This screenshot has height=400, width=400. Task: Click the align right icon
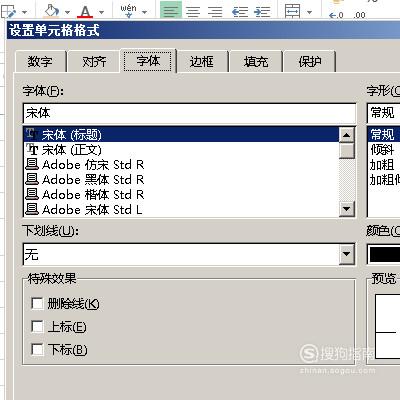point(215,12)
